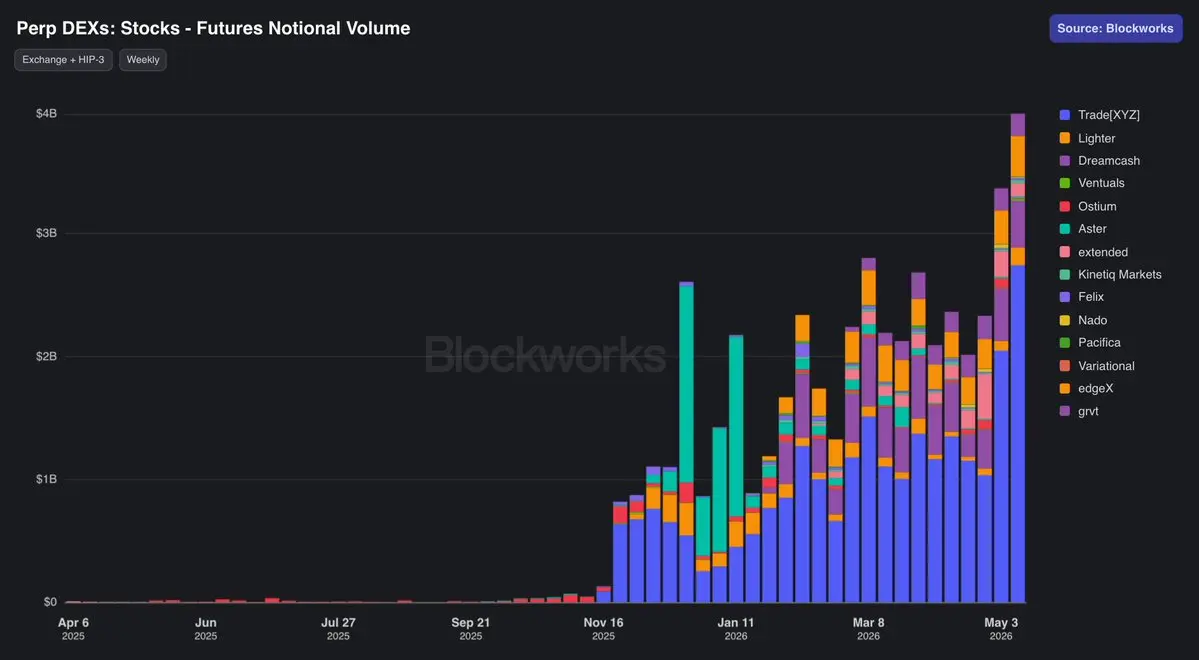Screen dimensions: 1199x660
Task: Click the Trade[XYZ] blue legend swatch
Action: click(x=1064, y=115)
